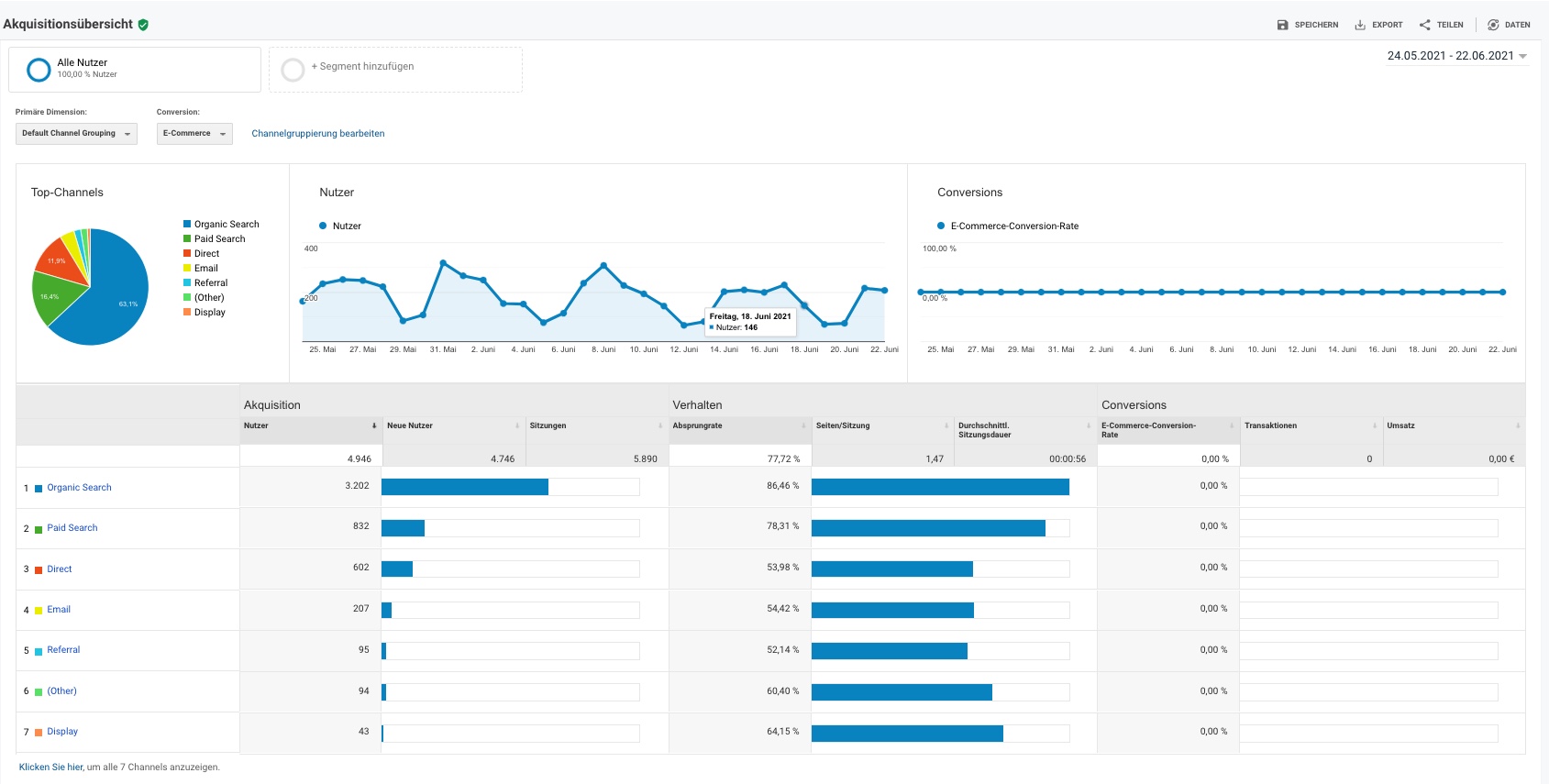Click the total session duration 00:00:56
Image resolution: width=1549 pixels, height=784 pixels.
[x=1068, y=458]
